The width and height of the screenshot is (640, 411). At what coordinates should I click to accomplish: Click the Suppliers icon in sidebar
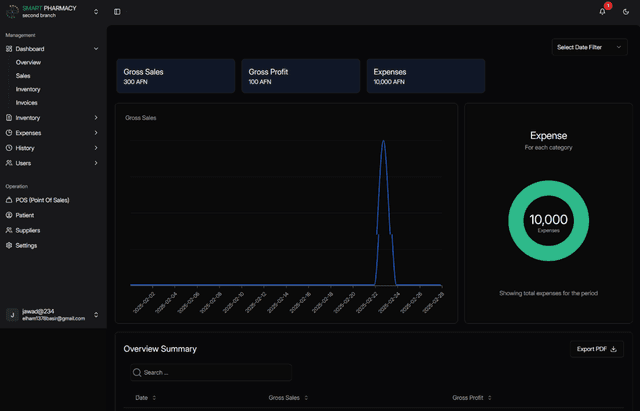(9, 230)
